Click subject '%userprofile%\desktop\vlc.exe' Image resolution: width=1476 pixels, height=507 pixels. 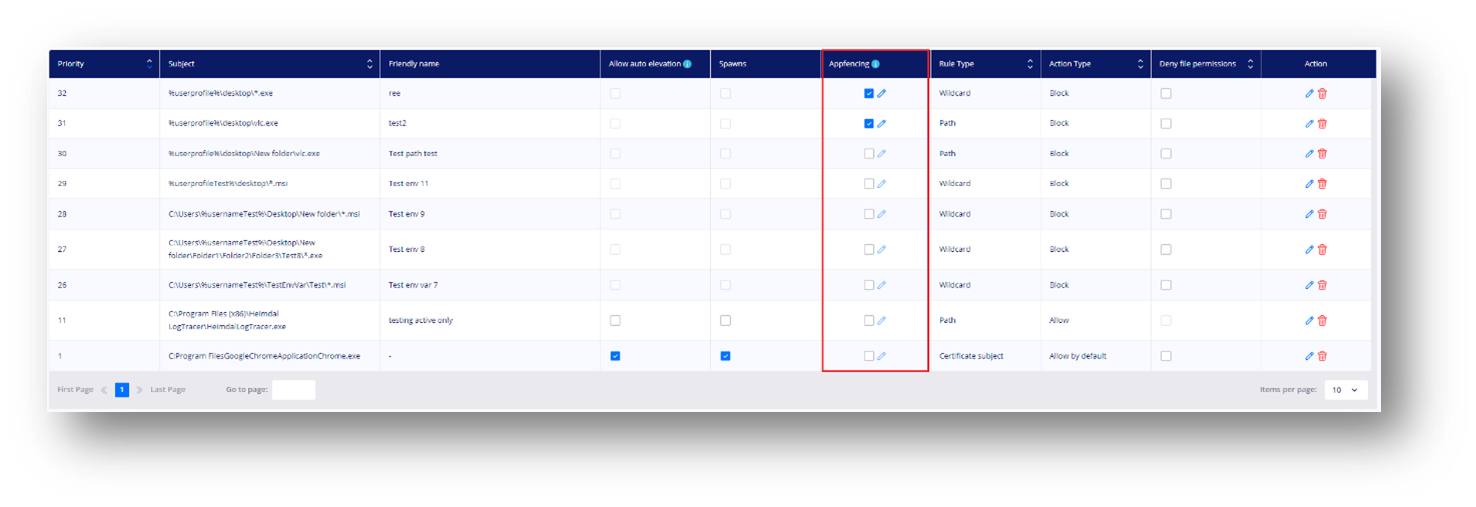pyautogui.click(x=224, y=124)
